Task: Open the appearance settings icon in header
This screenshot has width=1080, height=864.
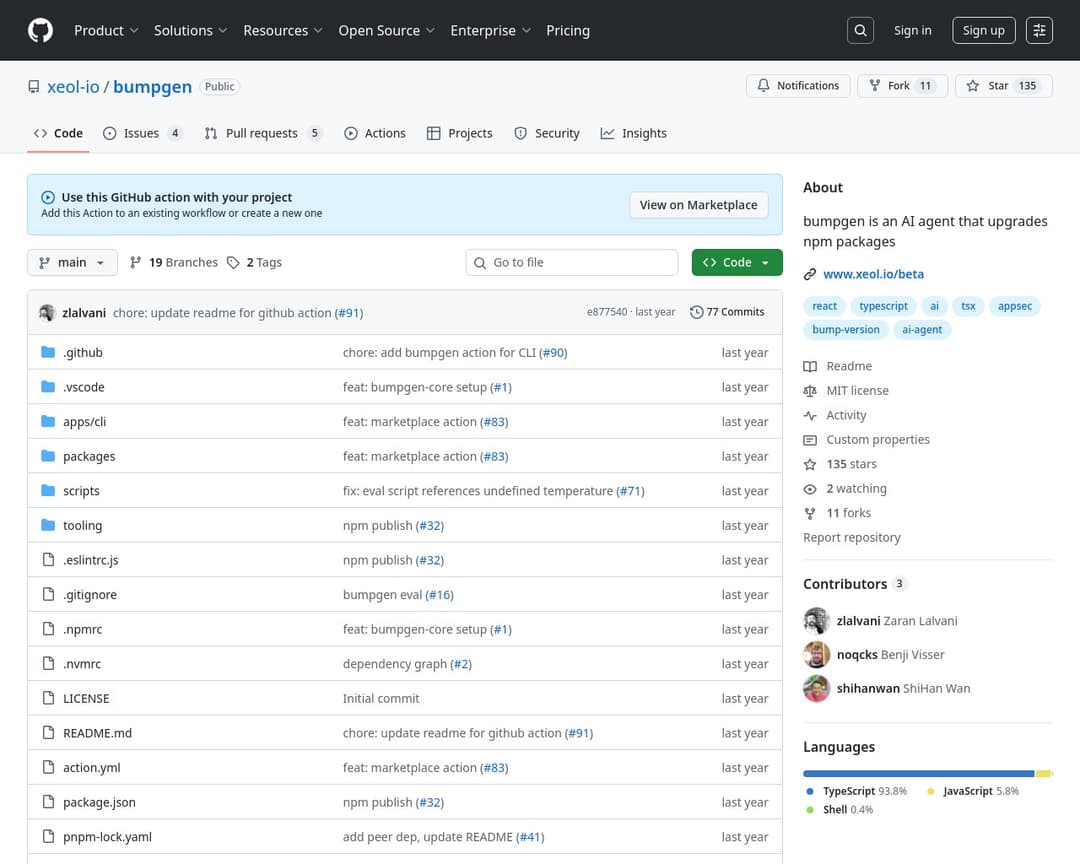Action: click(x=1040, y=30)
